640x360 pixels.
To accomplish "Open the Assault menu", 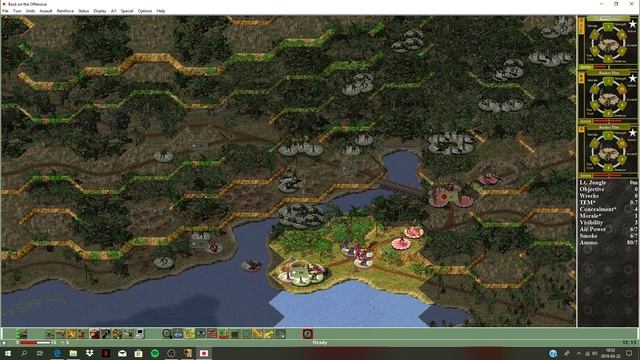I will tap(46, 11).
